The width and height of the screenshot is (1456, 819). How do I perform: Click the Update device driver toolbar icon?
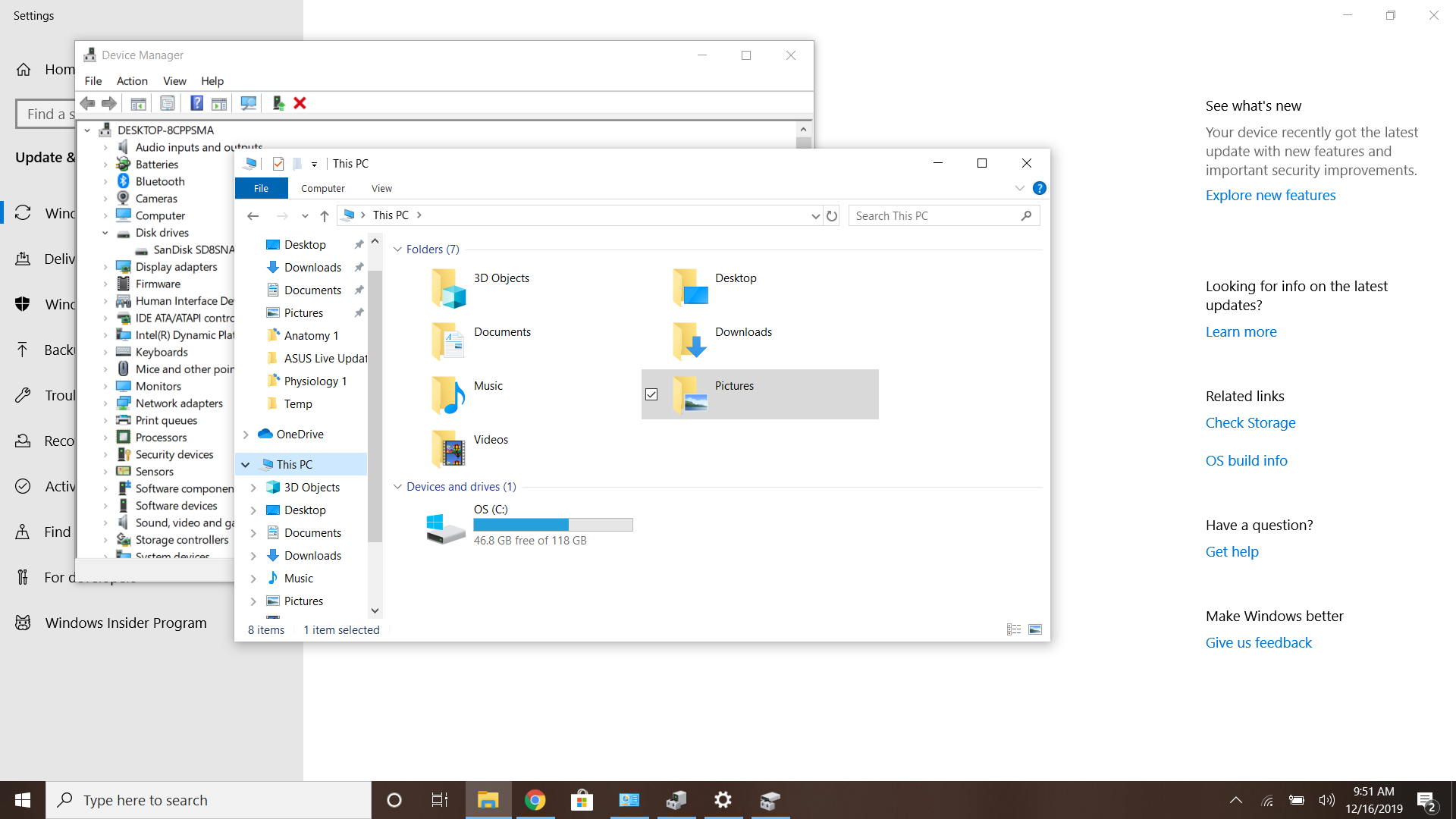point(278,103)
